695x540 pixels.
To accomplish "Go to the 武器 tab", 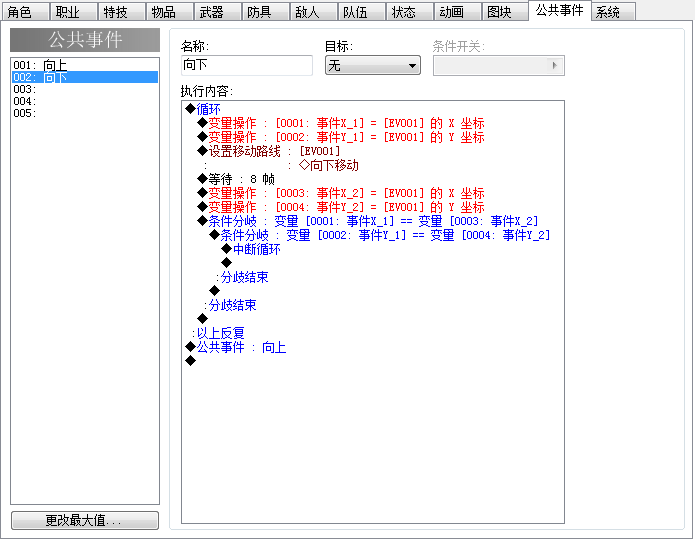I will [217, 12].
